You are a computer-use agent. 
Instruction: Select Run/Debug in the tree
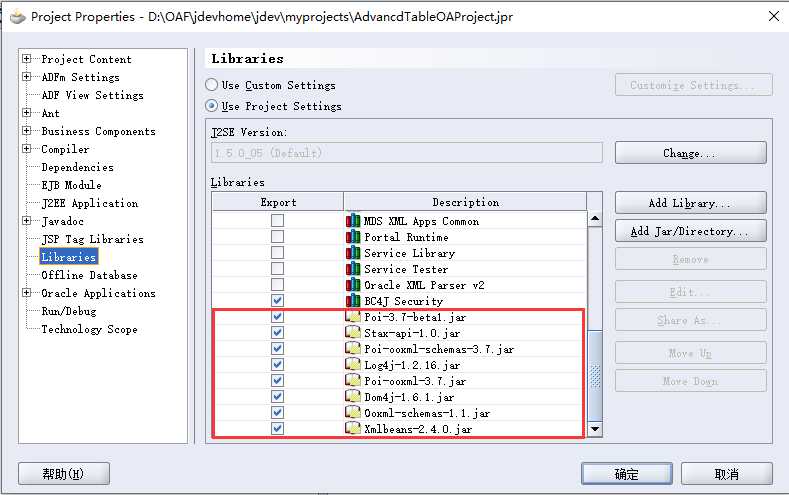pos(69,311)
